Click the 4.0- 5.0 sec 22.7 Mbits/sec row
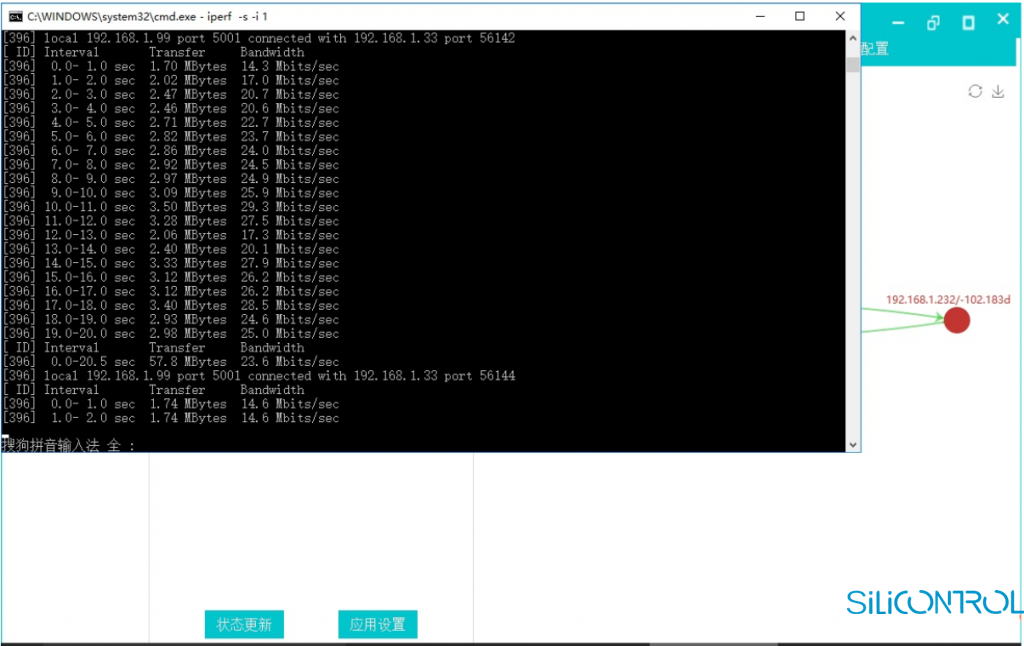The image size is (1024, 646). pyautogui.click(x=171, y=123)
